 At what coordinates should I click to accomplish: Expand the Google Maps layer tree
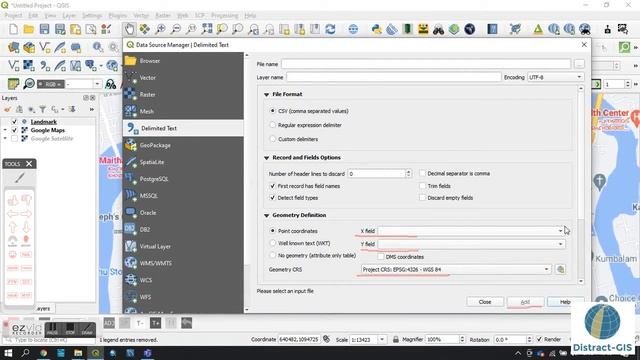tap(5, 130)
